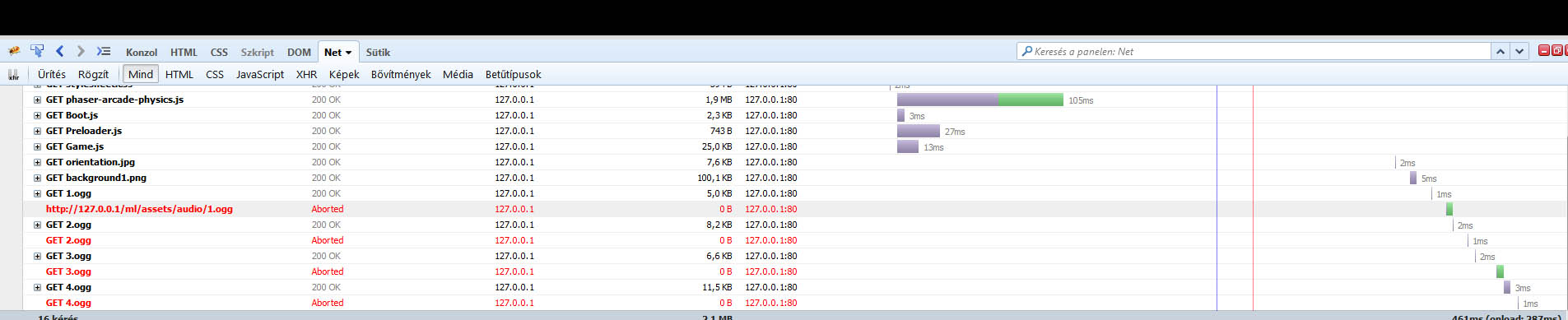Expand the GET background1.png request
Viewport: 1568px width, 320px height.
click(37, 178)
